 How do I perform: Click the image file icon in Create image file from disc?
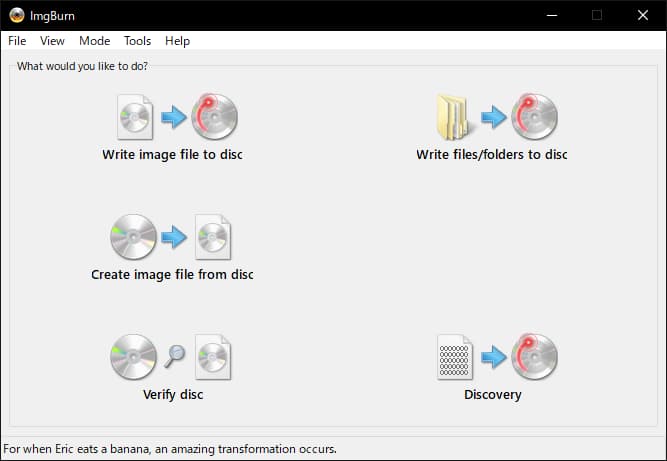[x=213, y=237]
